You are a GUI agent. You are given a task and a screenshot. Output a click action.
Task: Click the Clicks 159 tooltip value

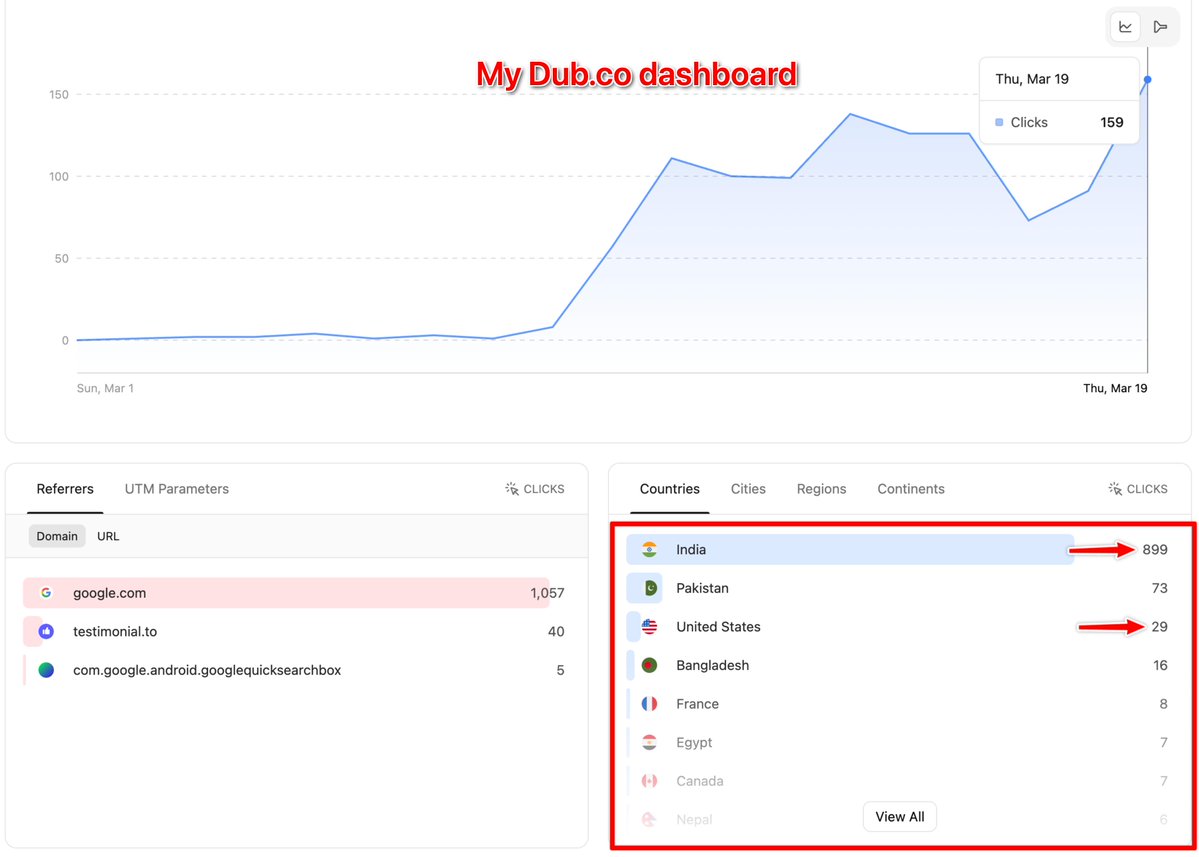[x=1112, y=122]
